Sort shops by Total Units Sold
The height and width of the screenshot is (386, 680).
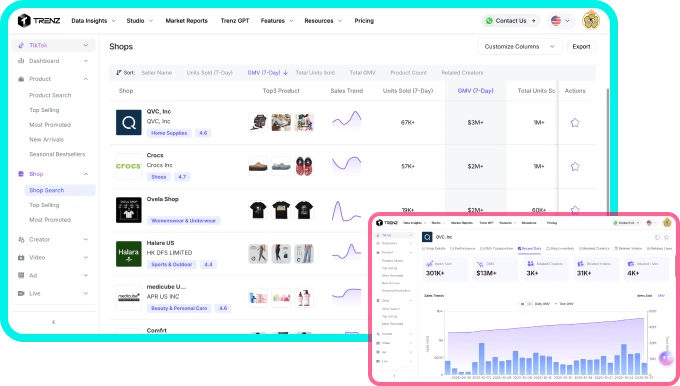(315, 73)
